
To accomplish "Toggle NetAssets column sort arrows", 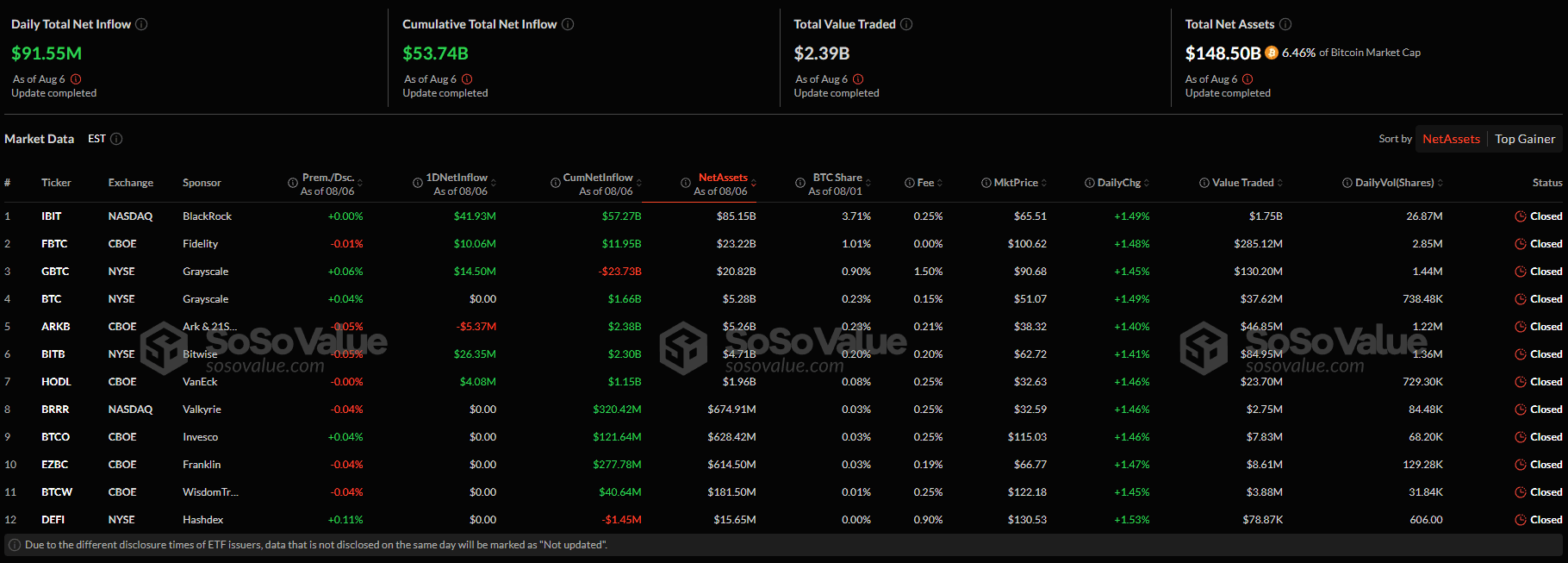I will point(754,183).
